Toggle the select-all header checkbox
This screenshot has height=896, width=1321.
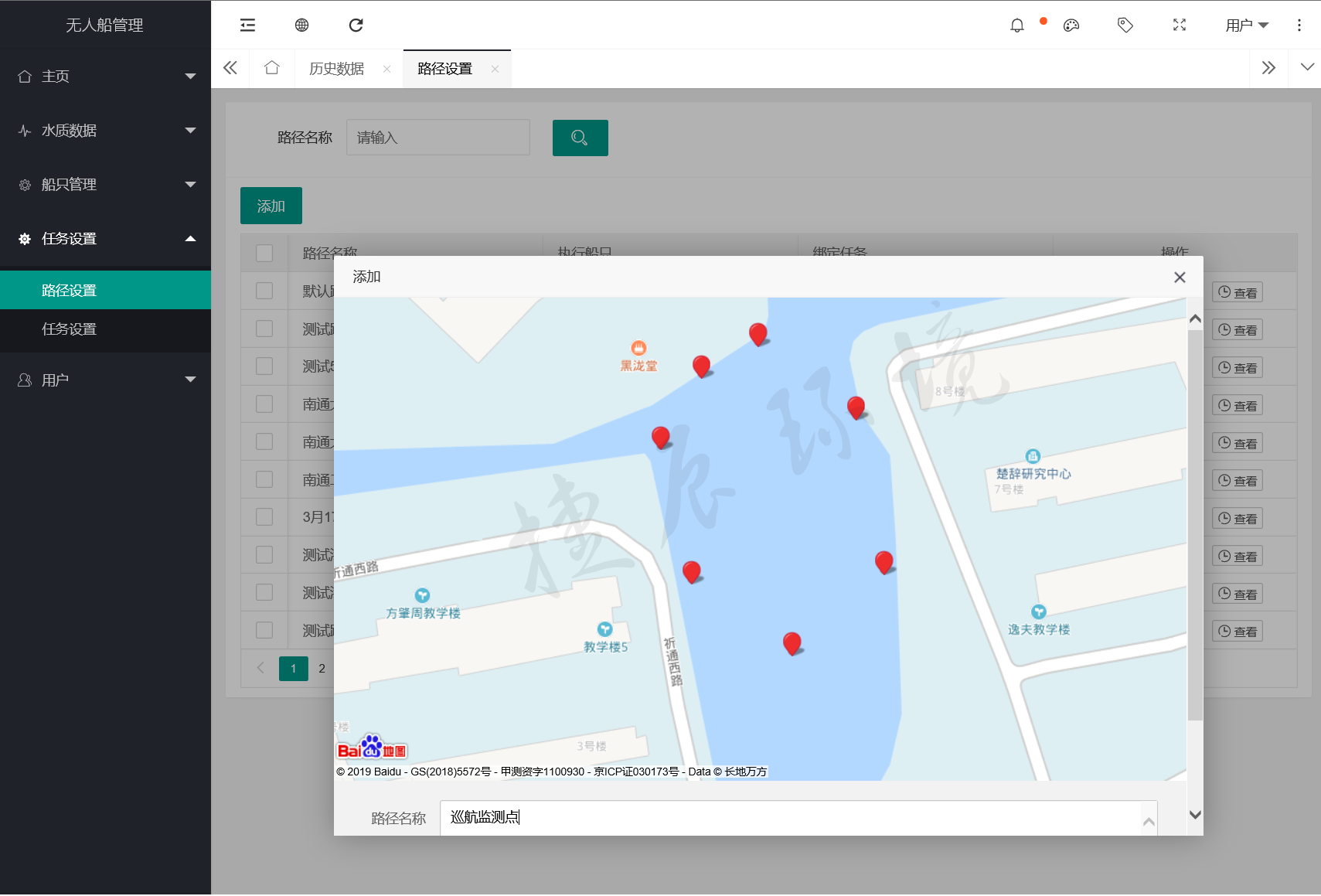pyautogui.click(x=264, y=253)
